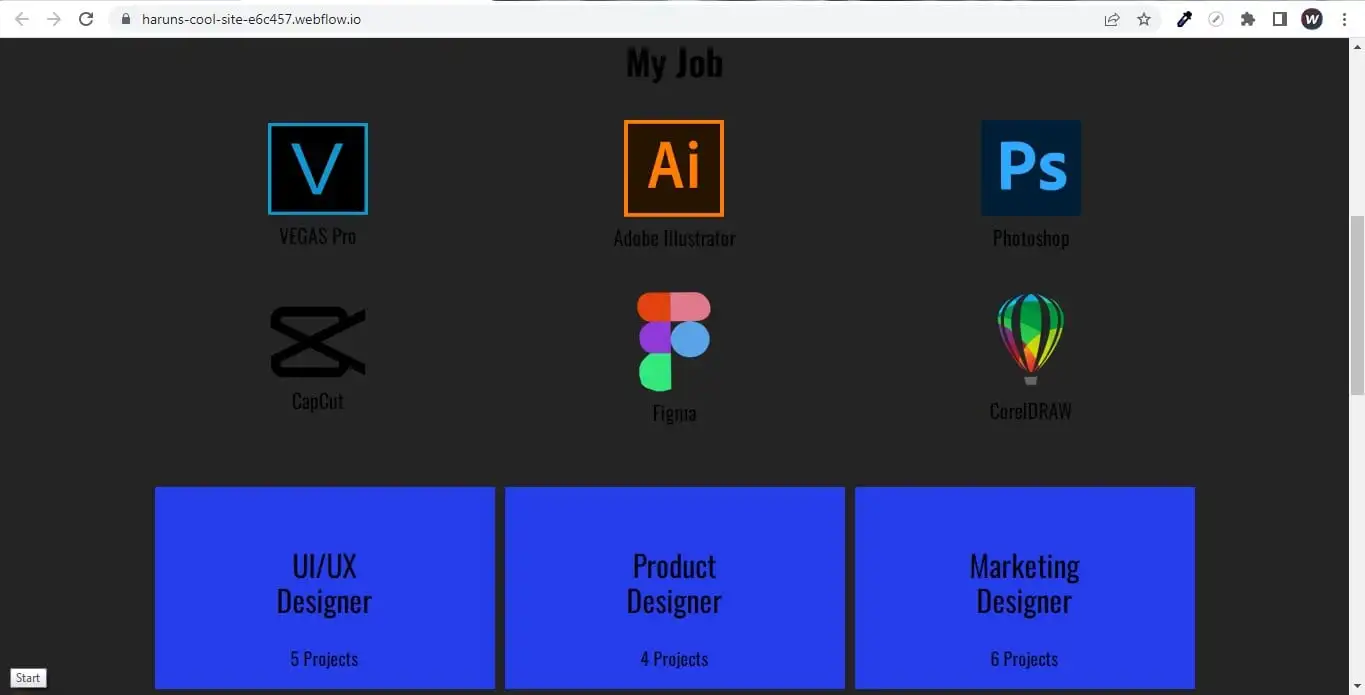Bookmark this page with the star icon
1365x695 pixels.
(x=1144, y=19)
